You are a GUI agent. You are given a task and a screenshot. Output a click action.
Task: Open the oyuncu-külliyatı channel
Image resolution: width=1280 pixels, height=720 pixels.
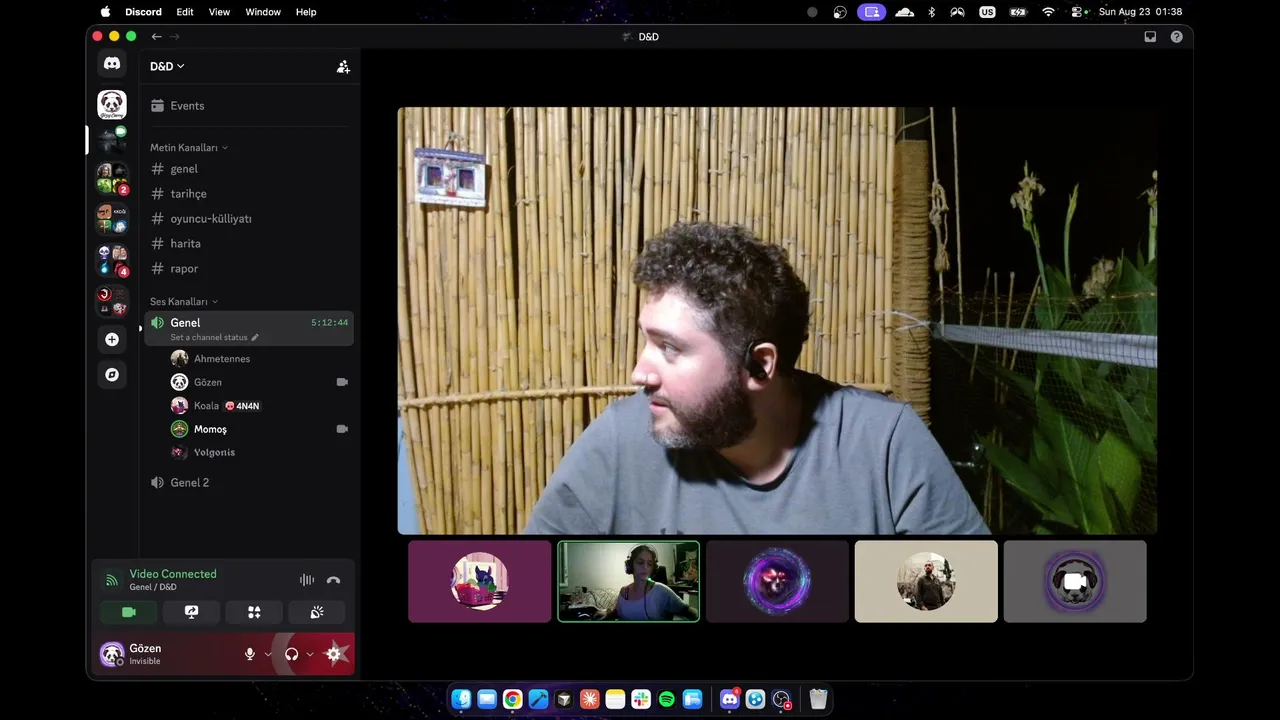pyautogui.click(x=250, y=219)
